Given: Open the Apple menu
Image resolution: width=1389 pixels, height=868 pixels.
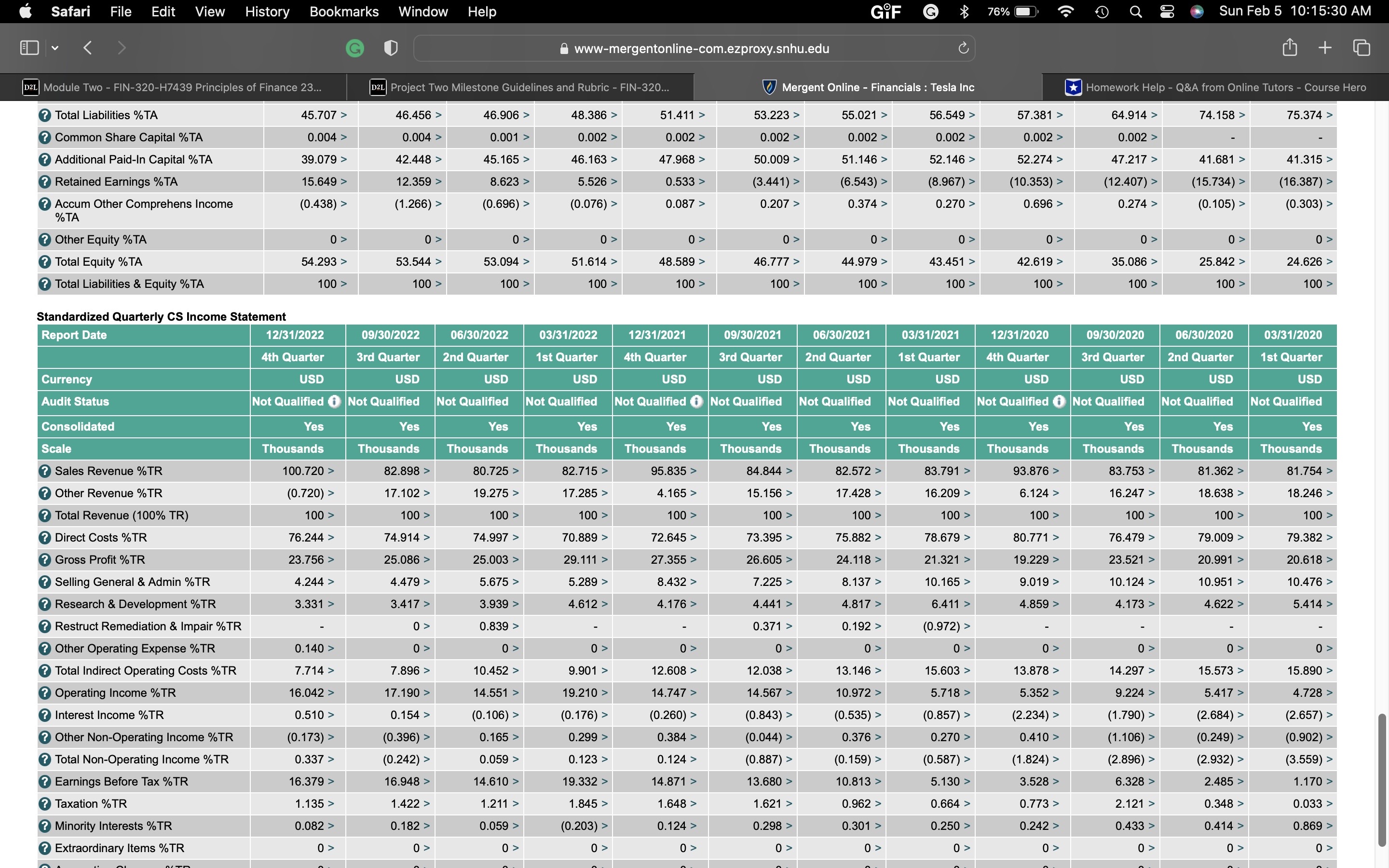Looking at the screenshot, I should 25,12.
